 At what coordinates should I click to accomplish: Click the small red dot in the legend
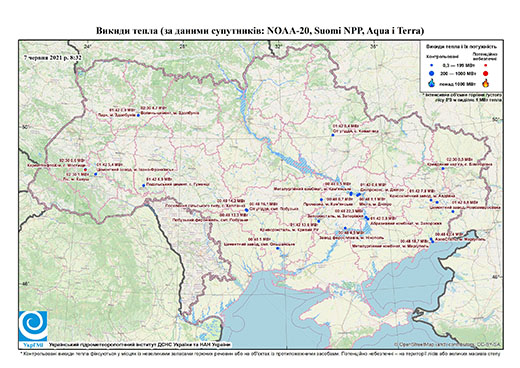(x=485, y=66)
